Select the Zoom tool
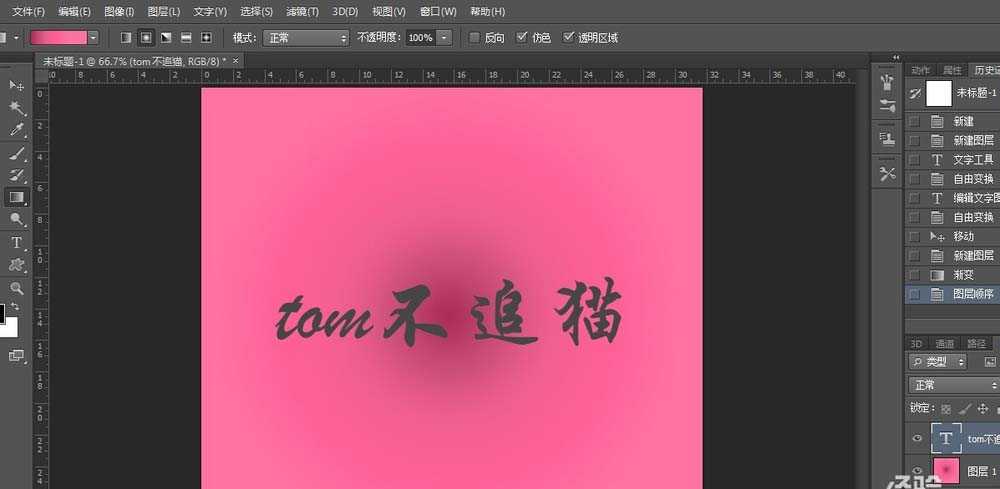 pyautogui.click(x=17, y=288)
